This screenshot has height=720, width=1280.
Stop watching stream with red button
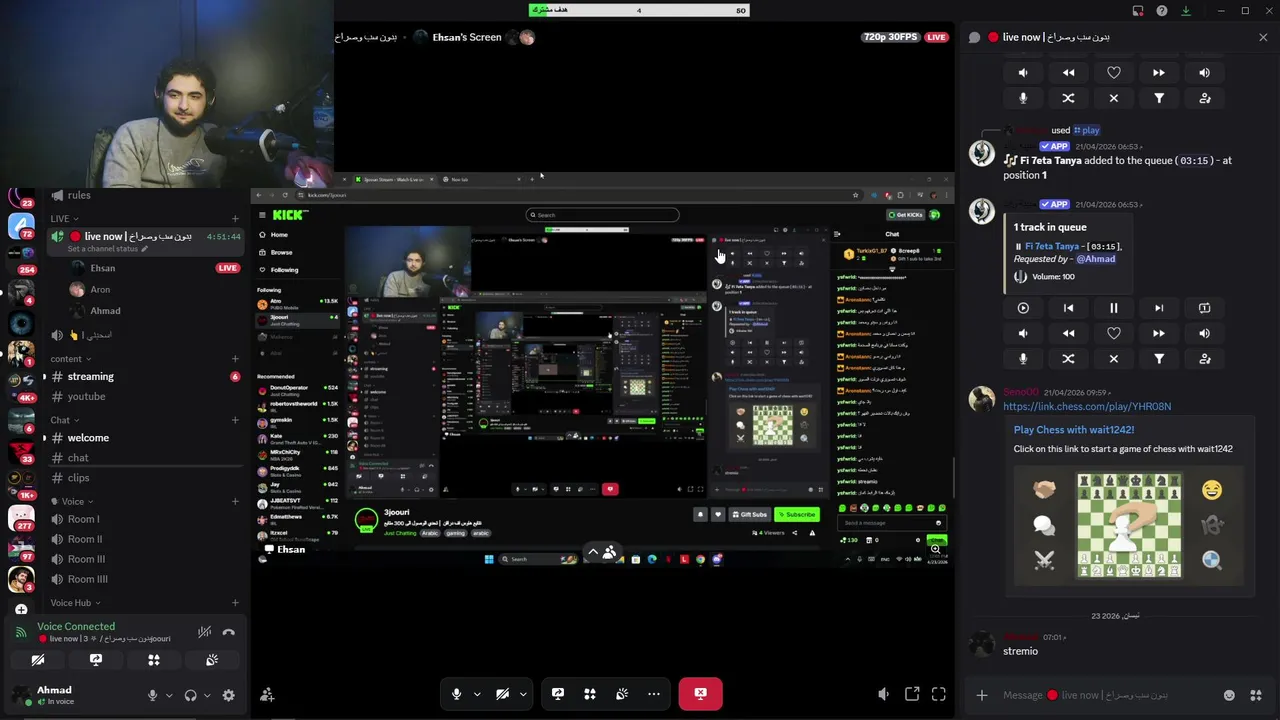click(700, 693)
